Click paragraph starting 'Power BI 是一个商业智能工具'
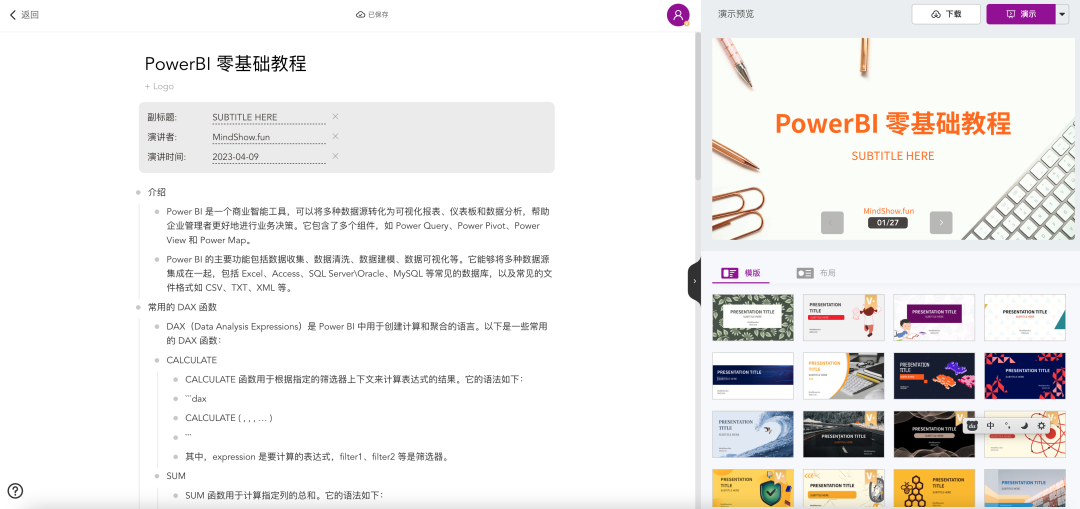The image size is (1080, 509). pos(358,226)
